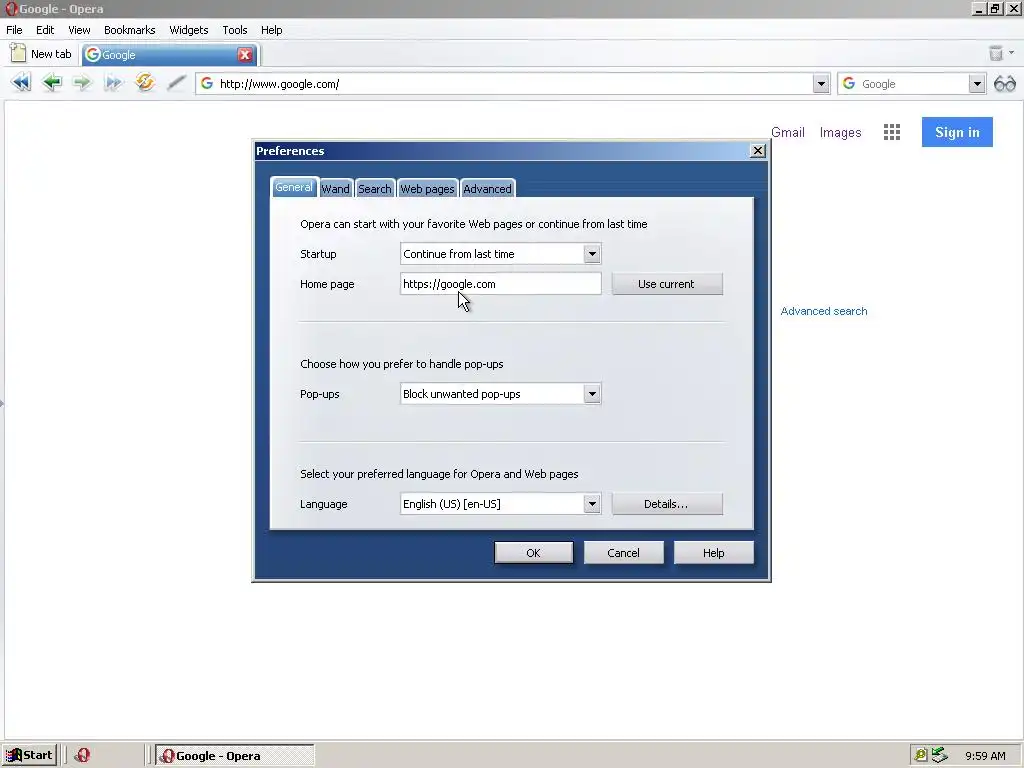Click the Google - Opera taskbar button
Viewport: 1024px width, 768px height.
click(x=234, y=756)
